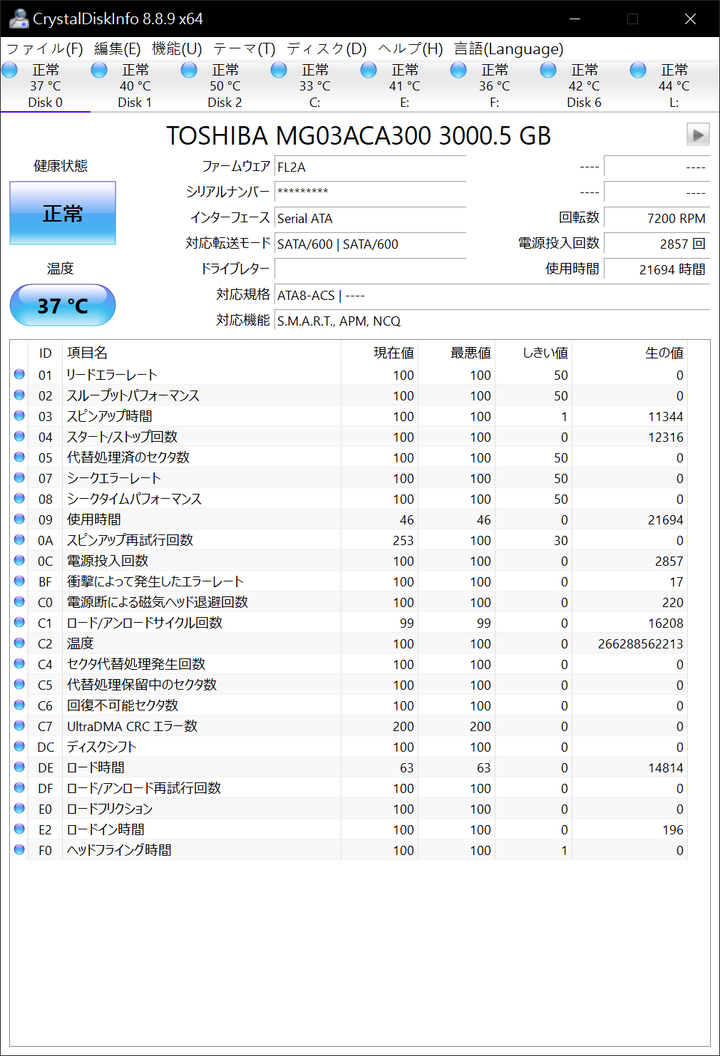
Task: Click status orb for Disk 1
Action: pos(100,69)
